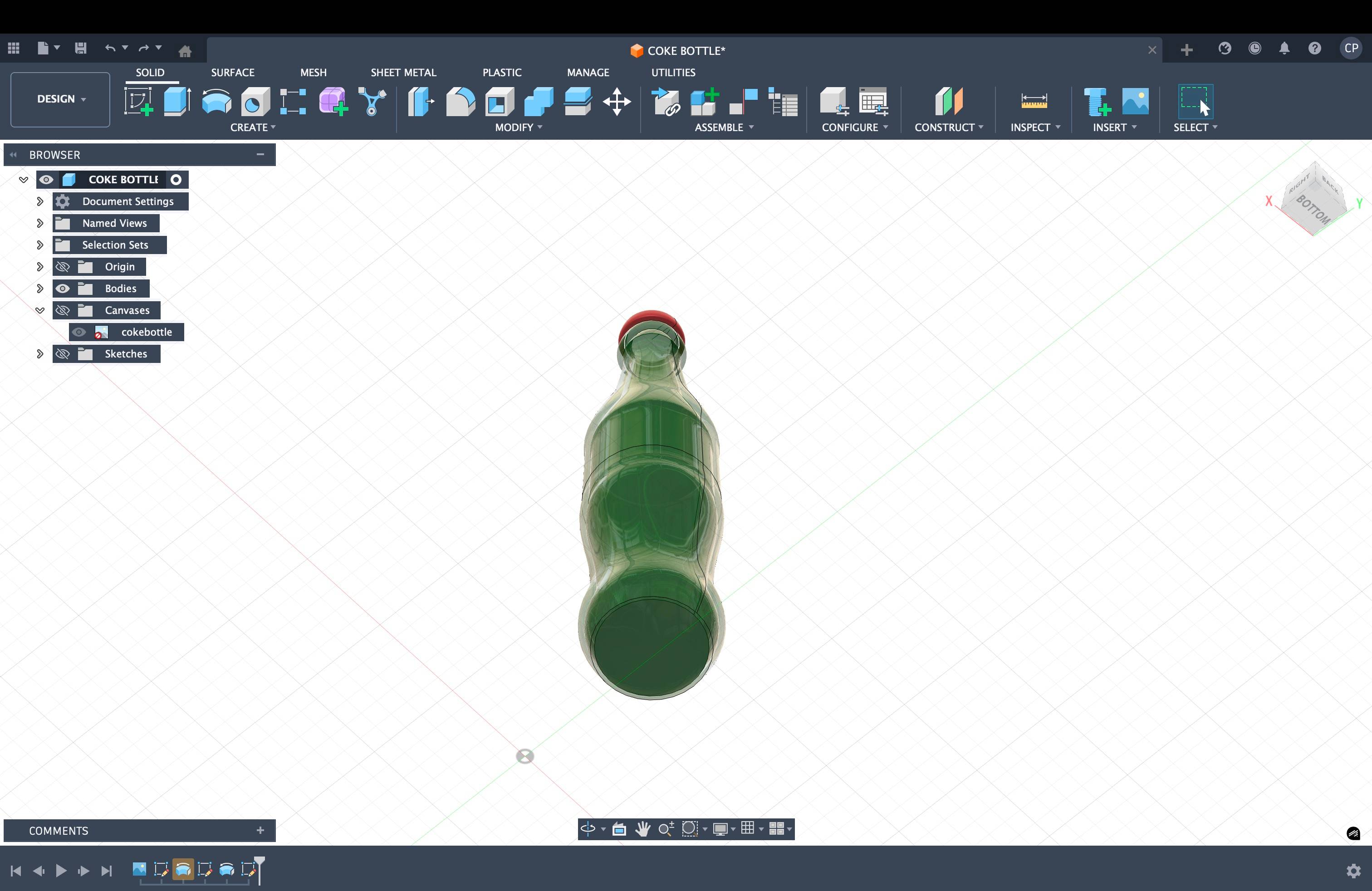Select the Revolve tool in the toolbar
Viewport: 1372px width, 891px height.
point(217,102)
